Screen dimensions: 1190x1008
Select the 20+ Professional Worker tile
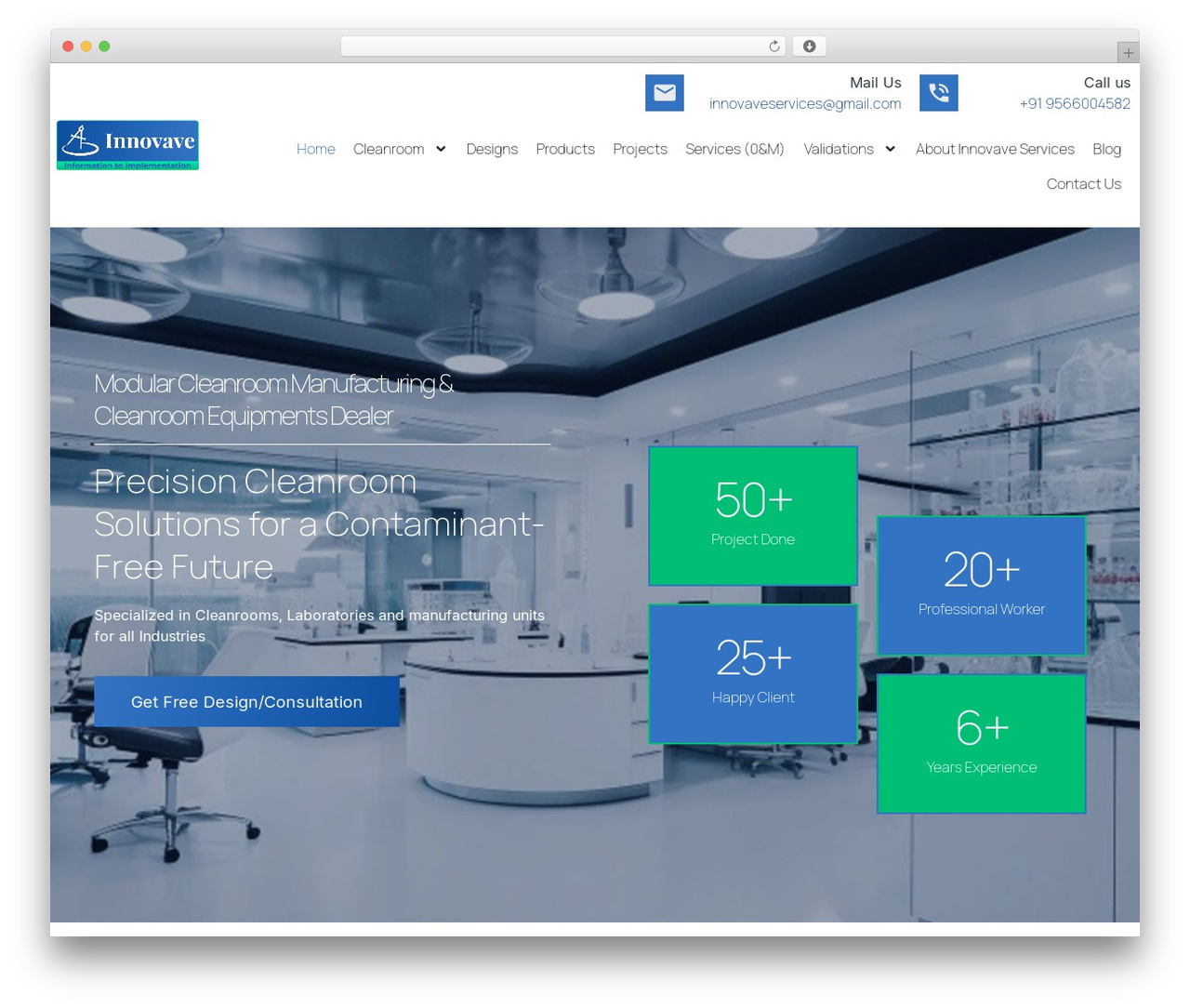[982, 586]
